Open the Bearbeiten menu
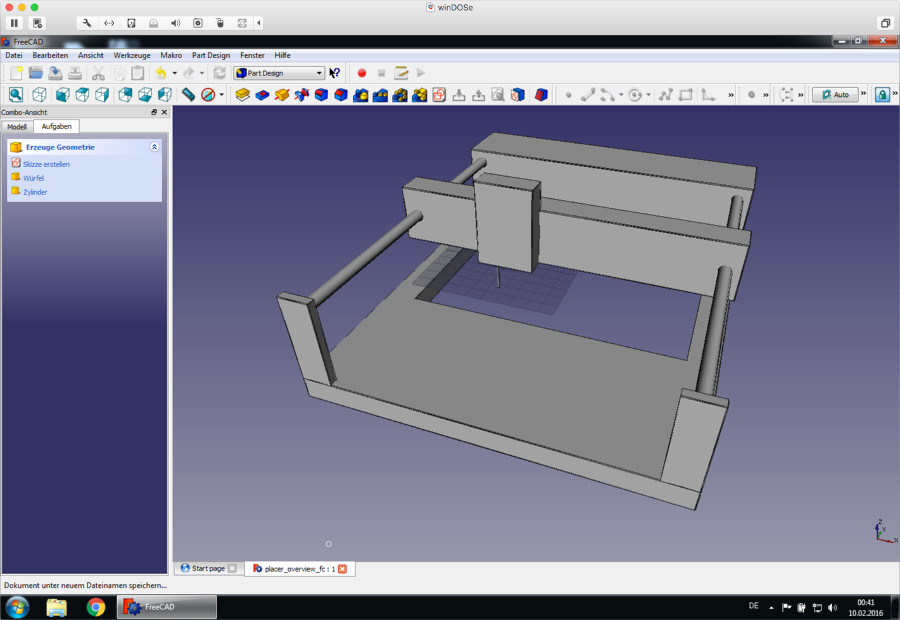Viewport: 900px width, 620px height. tap(50, 55)
